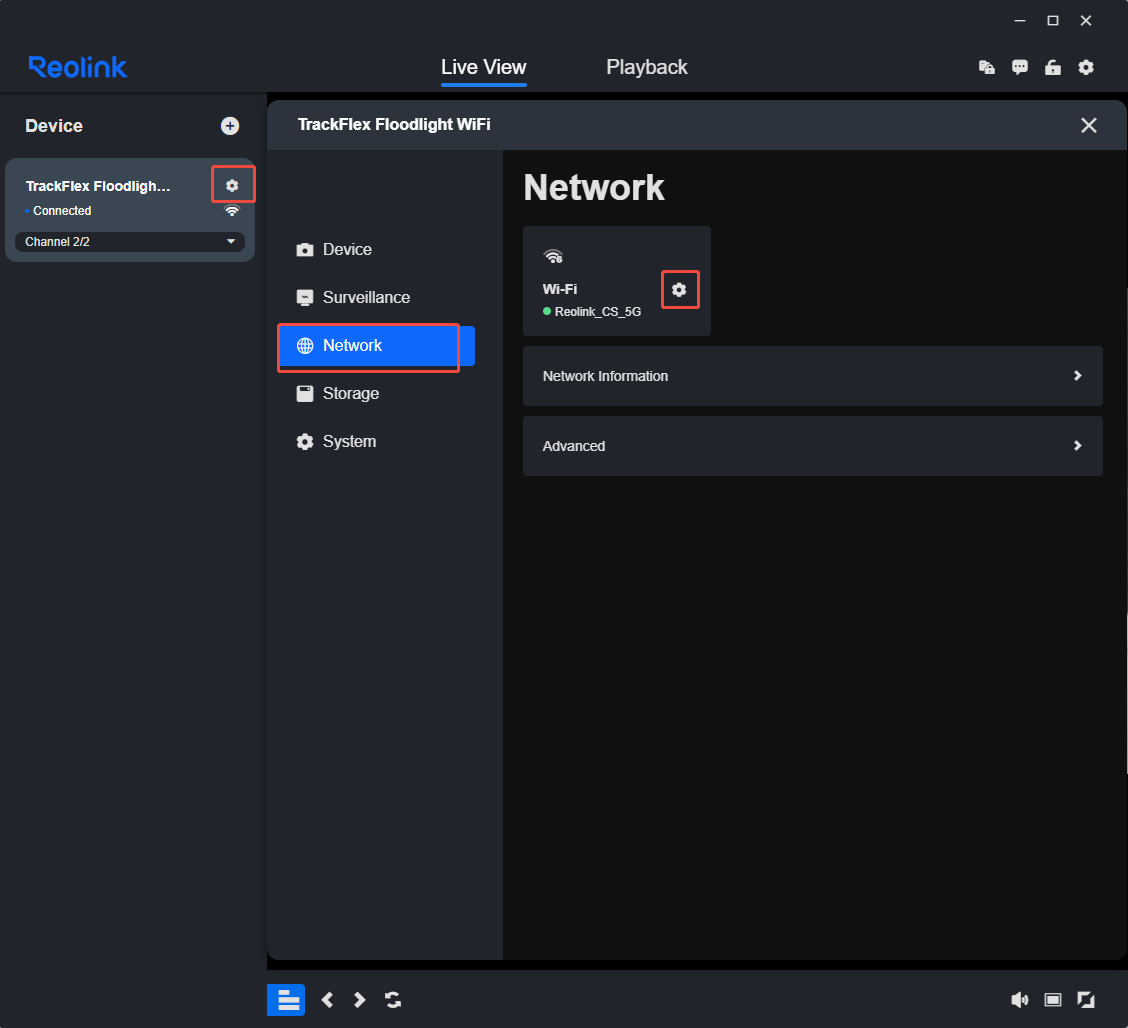Click the Wi-Fi signal icon in the Wi-Fi card
The height and width of the screenshot is (1028, 1128).
click(552, 256)
